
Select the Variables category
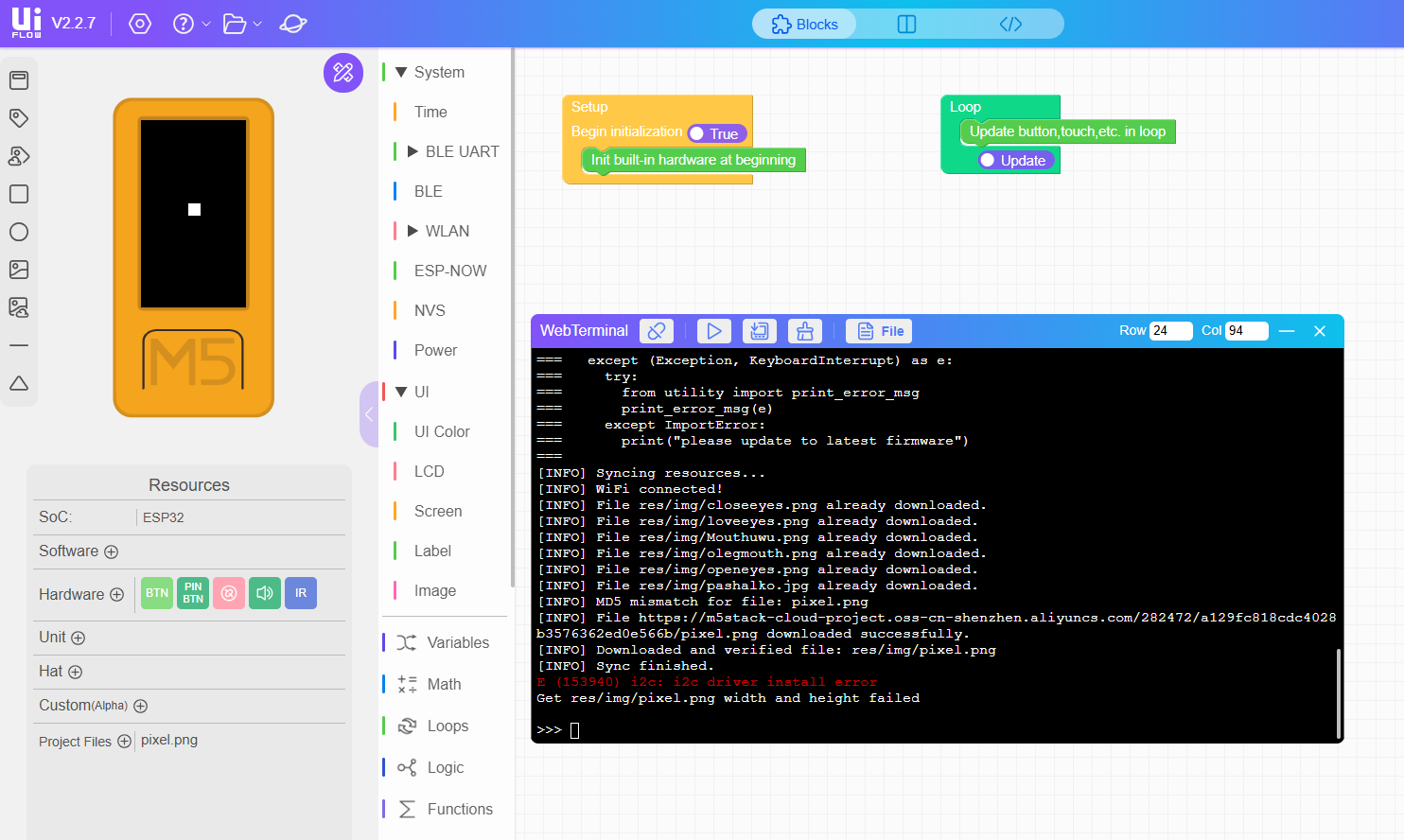coord(458,642)
